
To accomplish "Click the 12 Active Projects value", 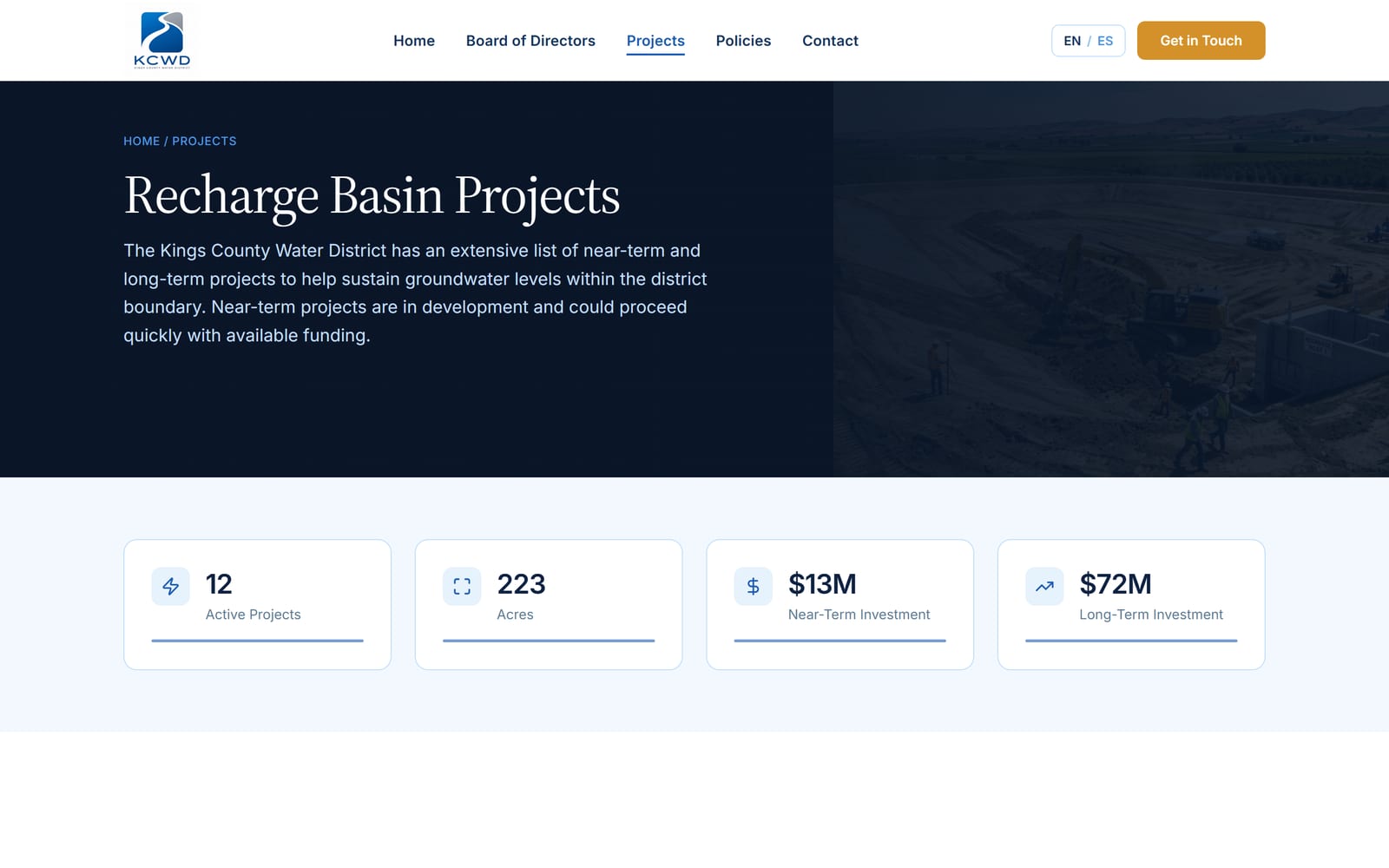I will [x=219, y=584].
